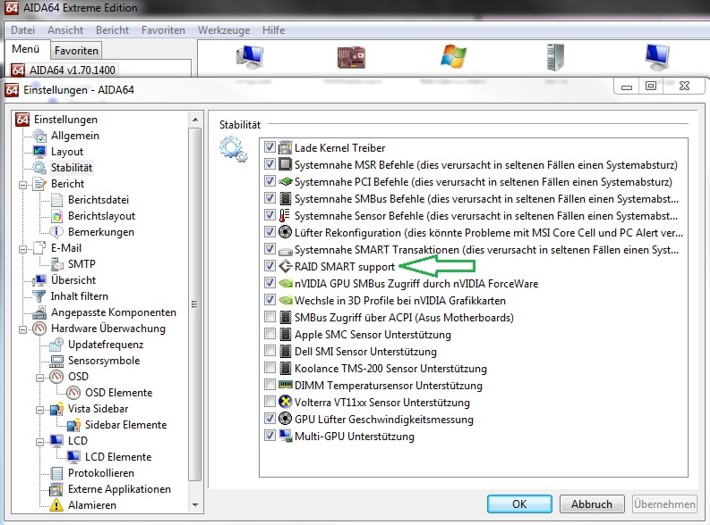Image resolution: width=710 pixels, height=525 pixels.
Task: Select Einstellungen root tree item
Action: point(66,120)
